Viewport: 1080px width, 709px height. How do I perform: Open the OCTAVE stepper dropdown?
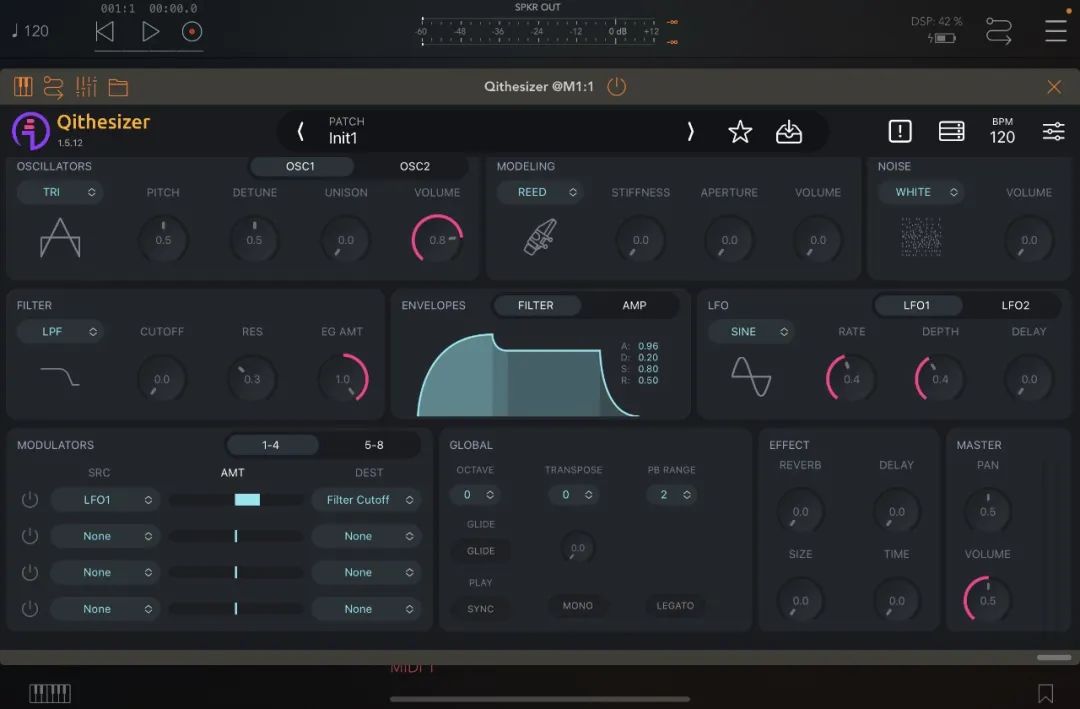coord(475,495)
